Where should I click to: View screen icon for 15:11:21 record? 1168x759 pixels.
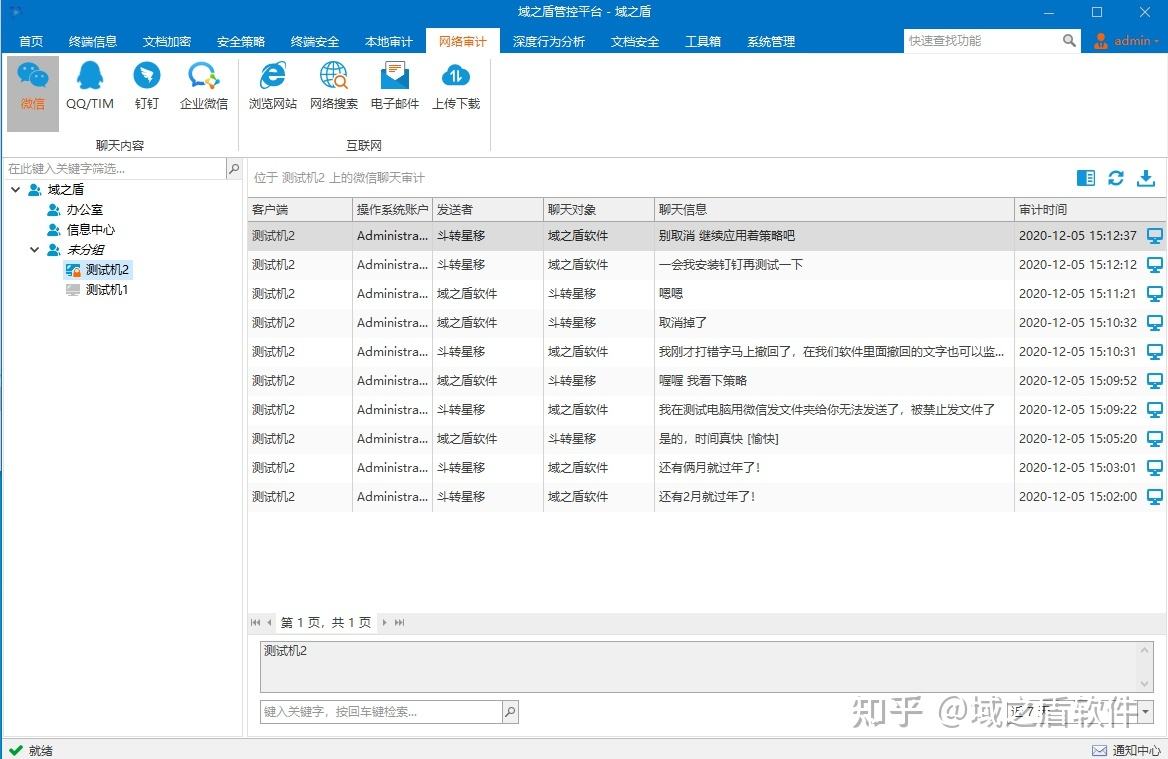(x=1155, y=294)
